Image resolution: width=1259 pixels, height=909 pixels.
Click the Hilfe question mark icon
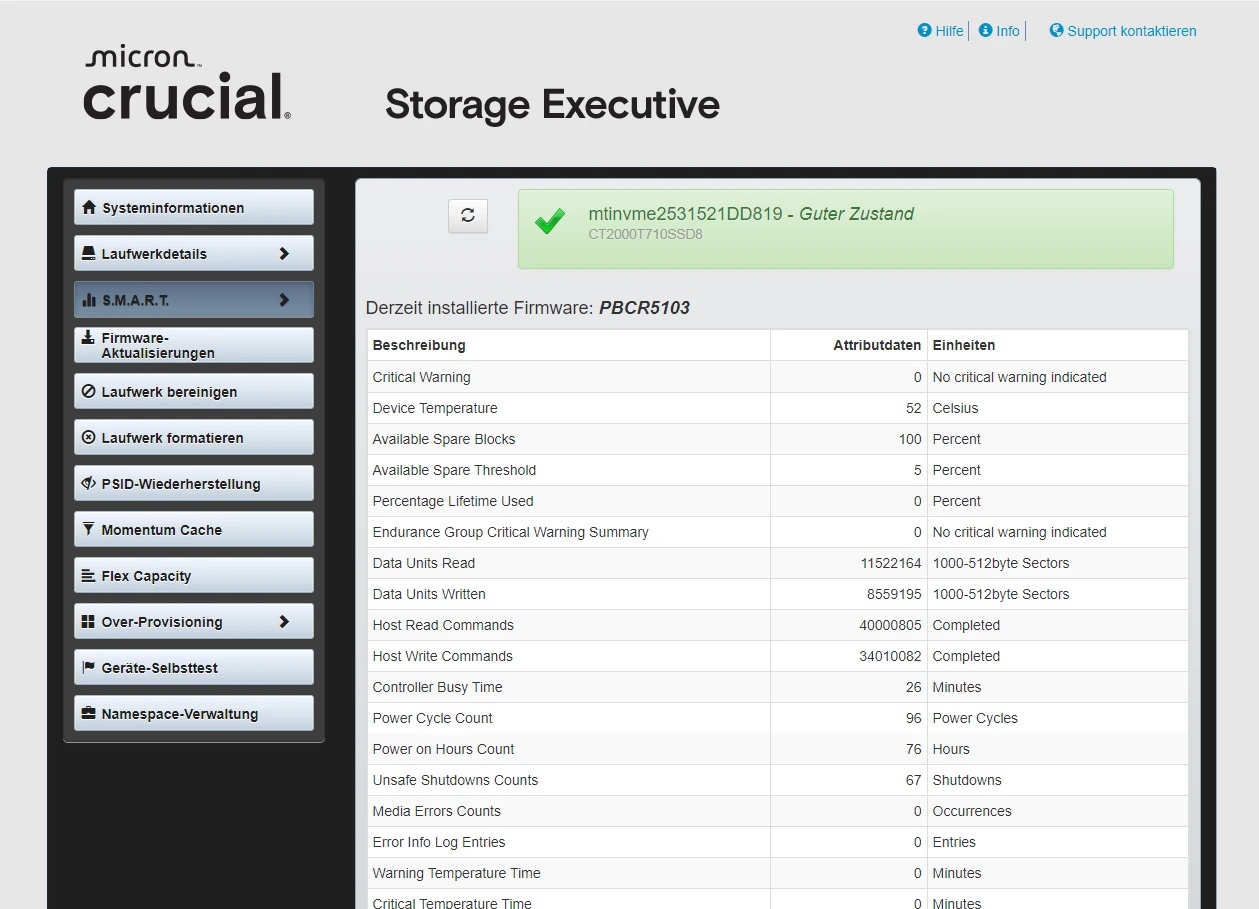(x=924, y=31)
